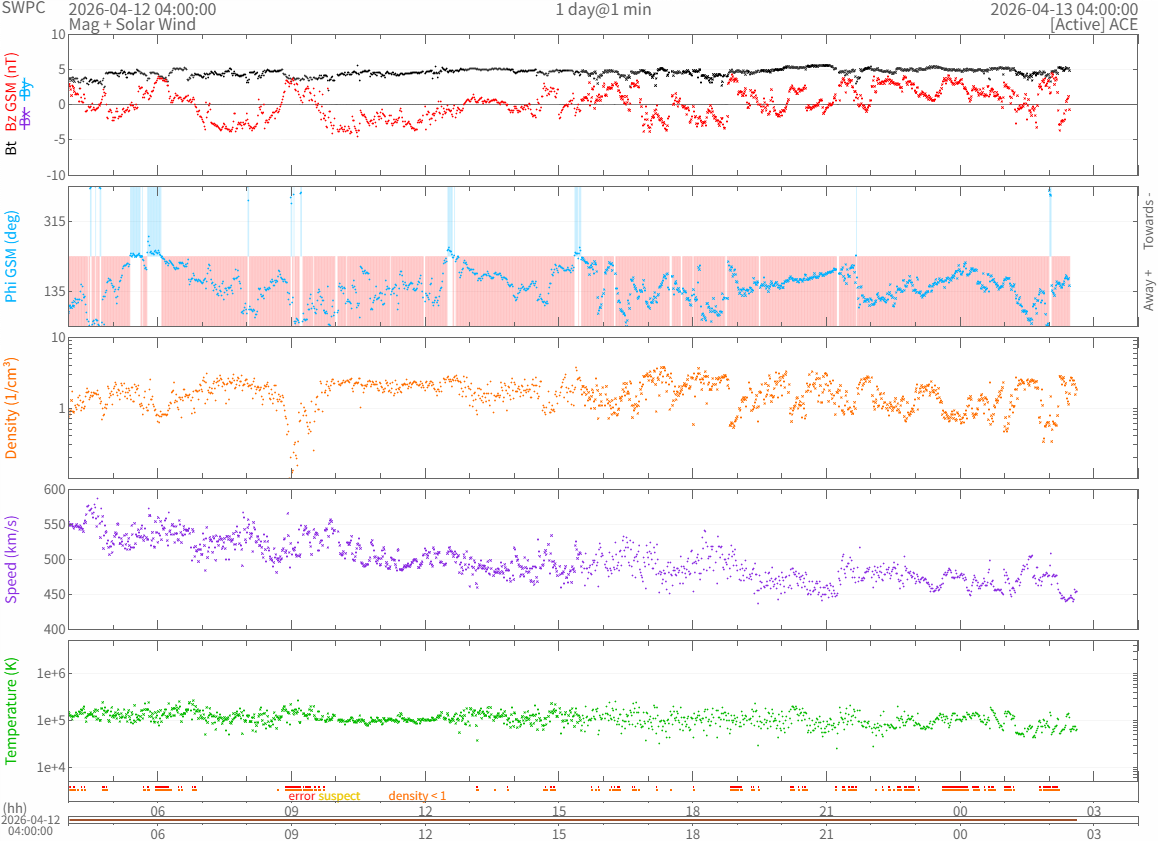Click the 12 hour tick on the bottom timeline
Viewport: 1158px width, 841px height.
425,833
